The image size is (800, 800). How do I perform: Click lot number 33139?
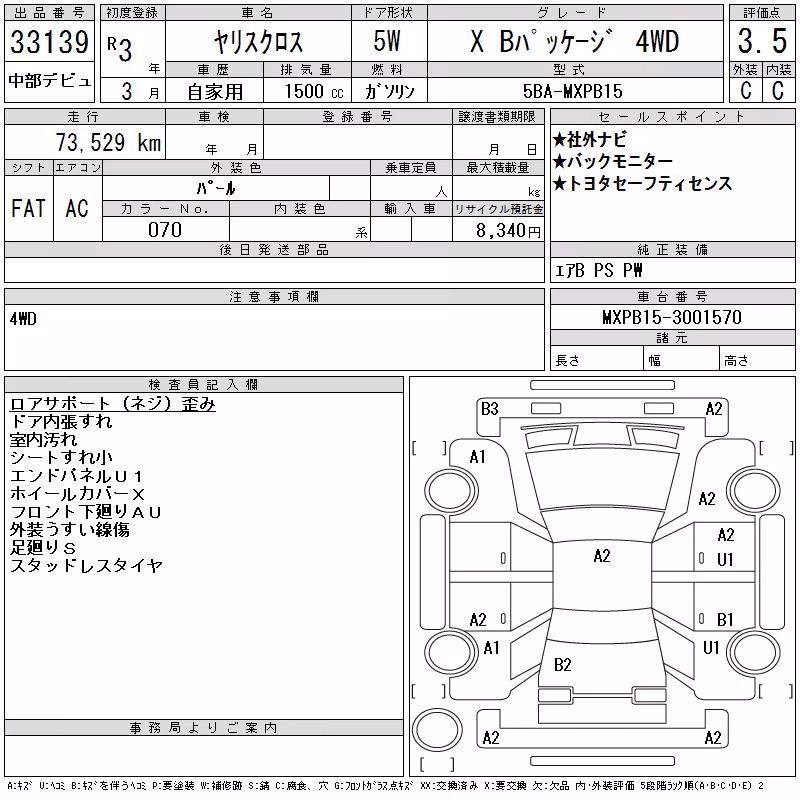coord(49,42)
